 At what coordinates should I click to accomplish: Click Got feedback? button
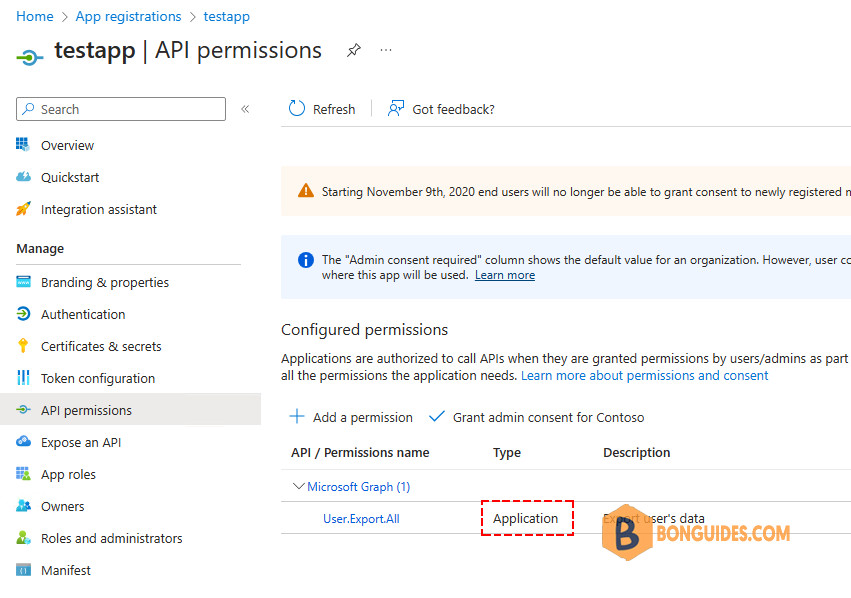tap(453, 110)
